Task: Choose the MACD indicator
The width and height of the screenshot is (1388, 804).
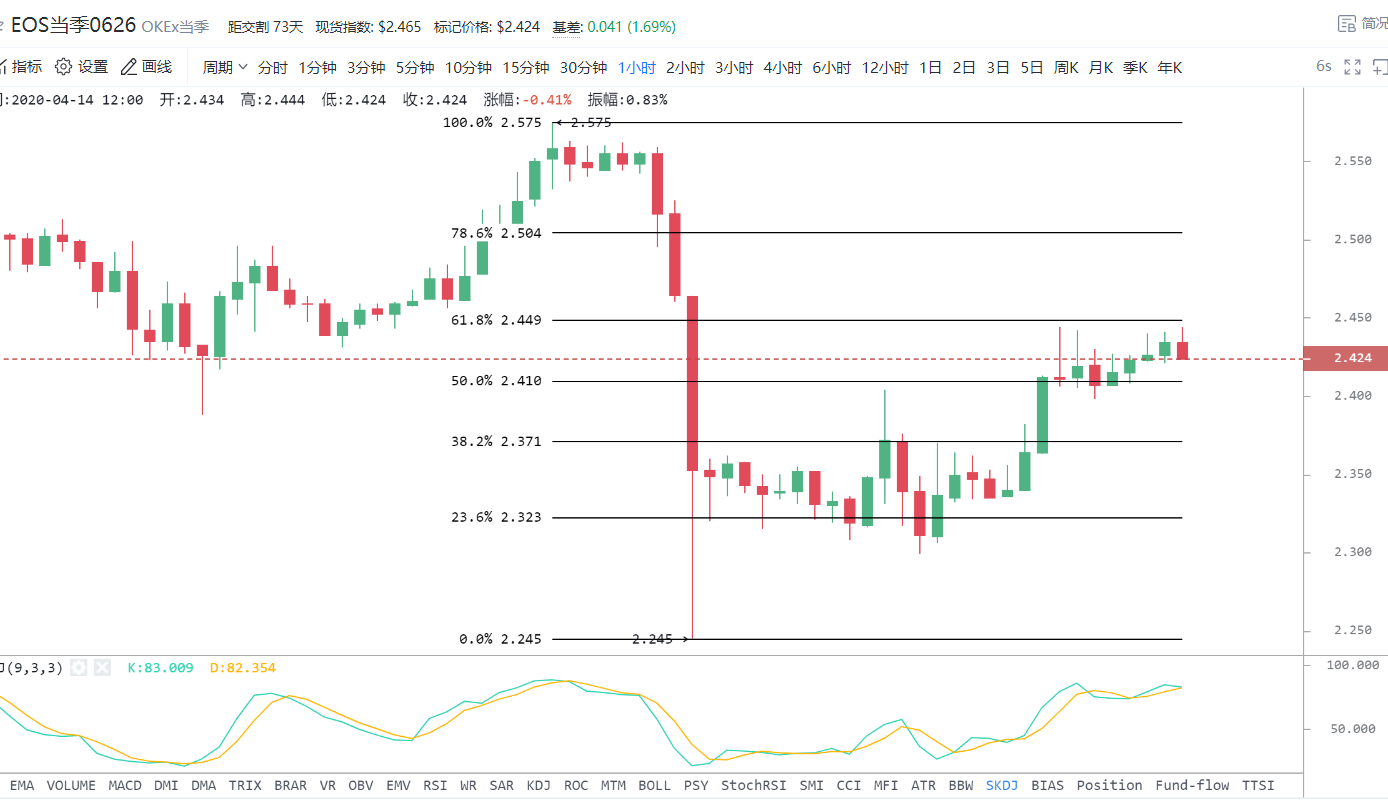Action: pos(125,785)
